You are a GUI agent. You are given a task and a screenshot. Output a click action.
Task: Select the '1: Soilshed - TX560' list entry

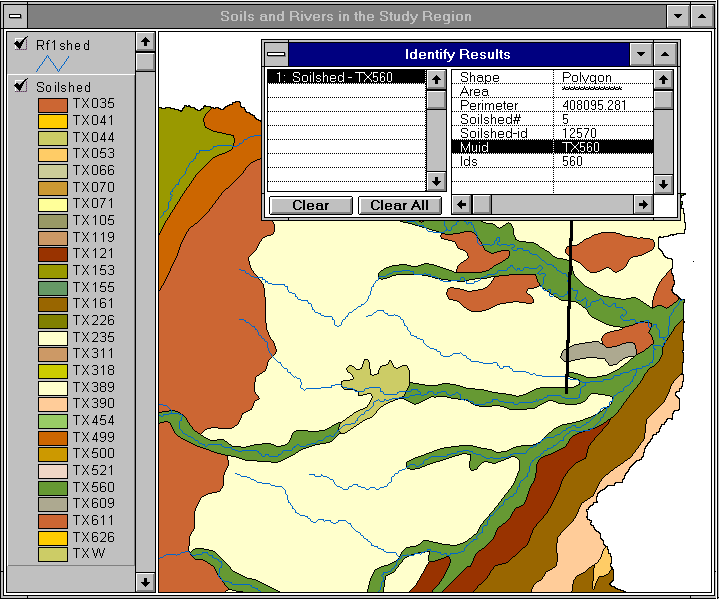343,77
